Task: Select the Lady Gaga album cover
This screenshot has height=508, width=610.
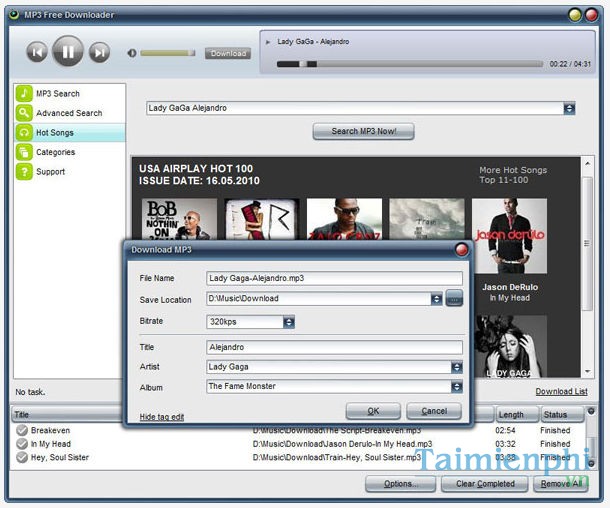Action: [x=510, y=346]
